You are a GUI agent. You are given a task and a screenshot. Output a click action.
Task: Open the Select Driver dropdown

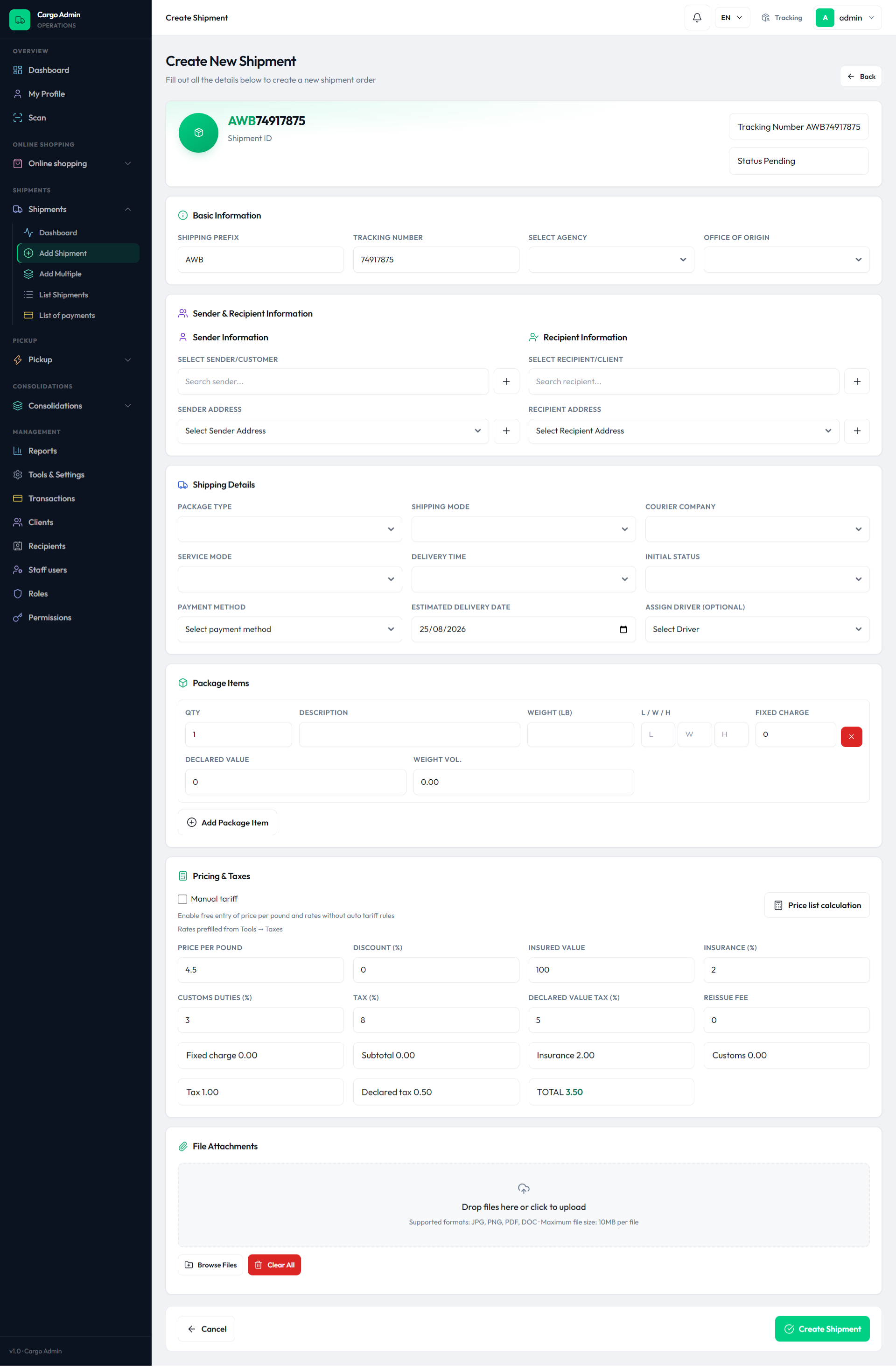pyautogui.click(x=756, y=629)
